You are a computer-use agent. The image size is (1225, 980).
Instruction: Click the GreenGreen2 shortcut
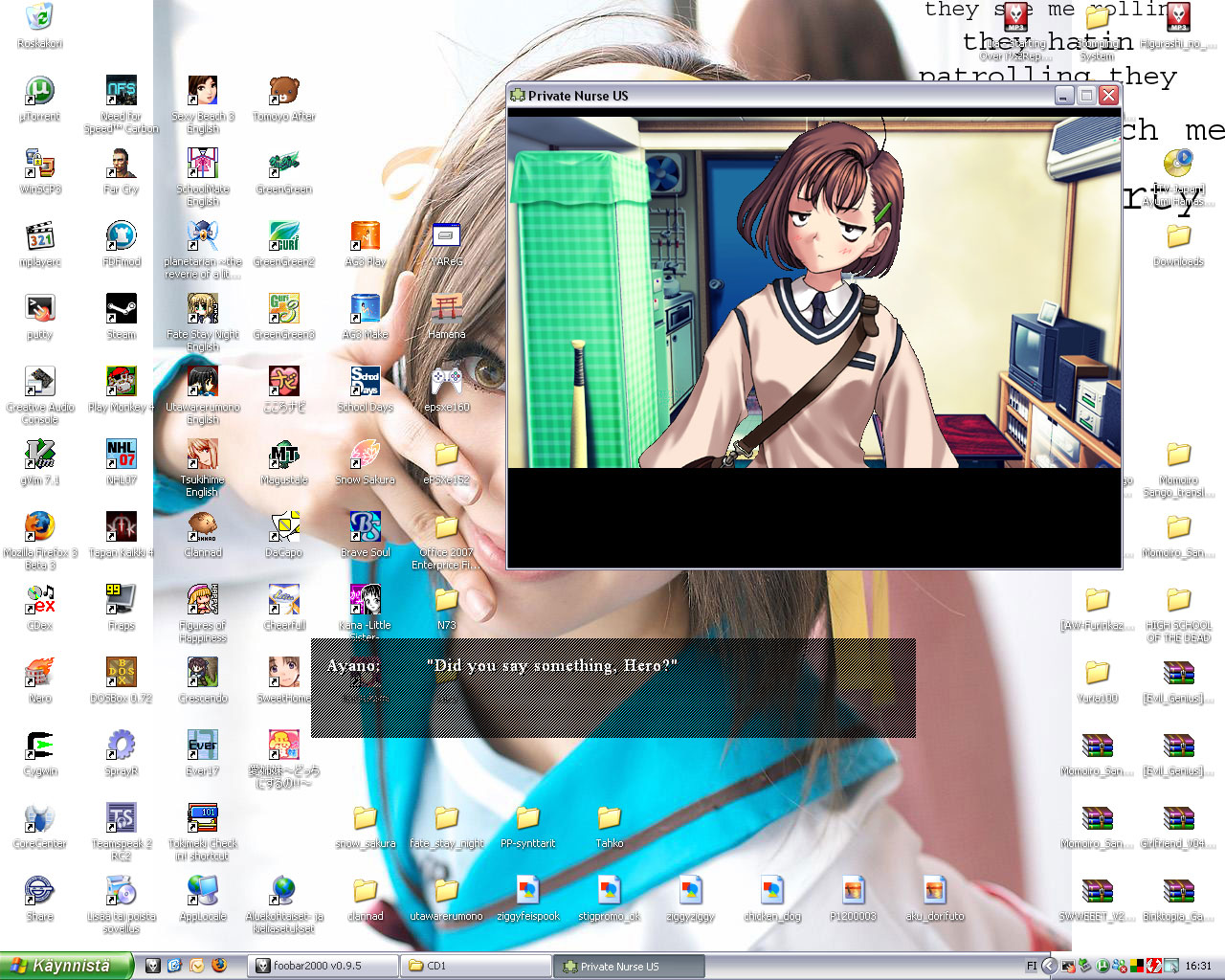click(284, 236)
